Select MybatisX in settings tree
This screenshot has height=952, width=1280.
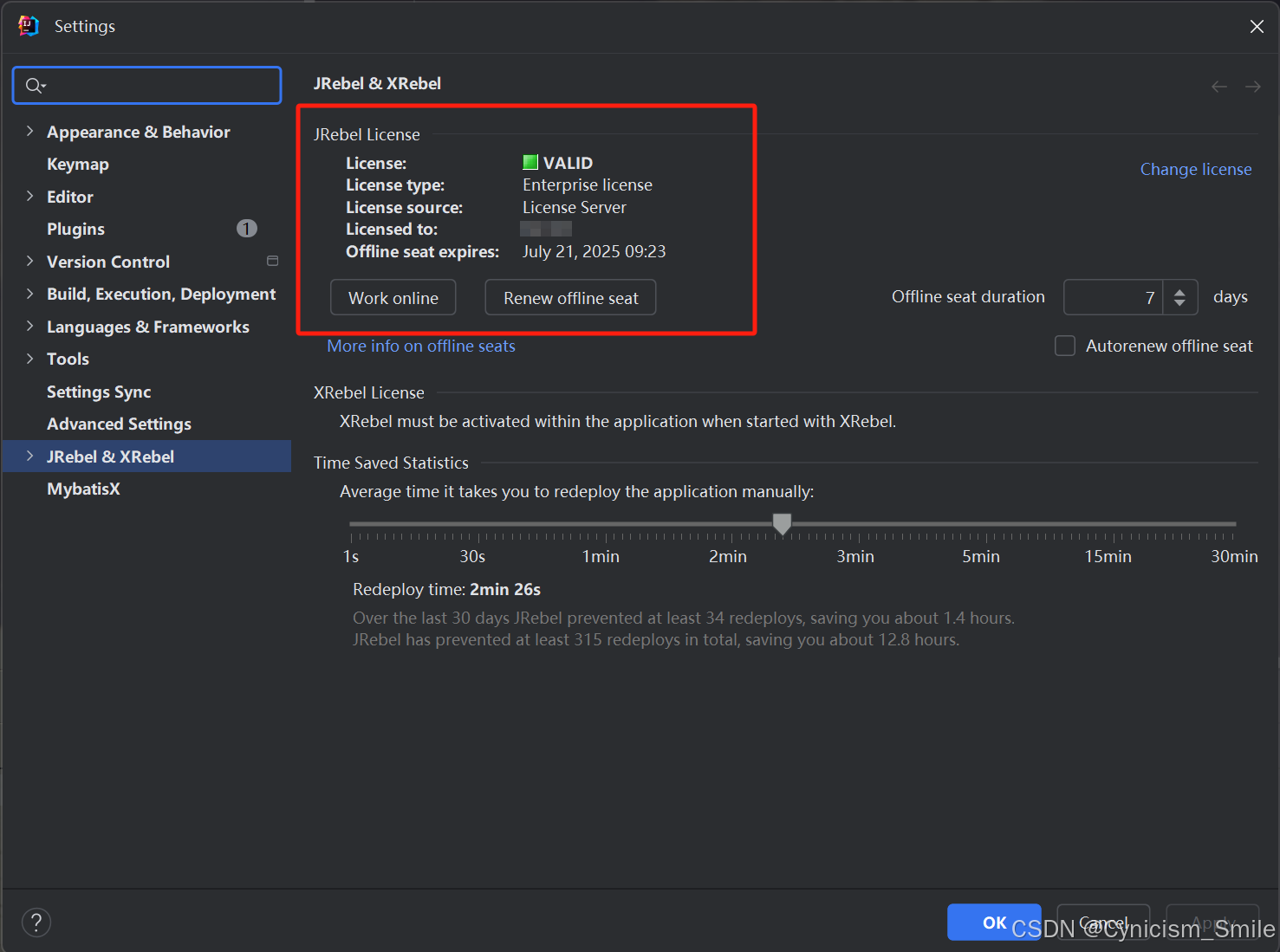coord(83,489)
